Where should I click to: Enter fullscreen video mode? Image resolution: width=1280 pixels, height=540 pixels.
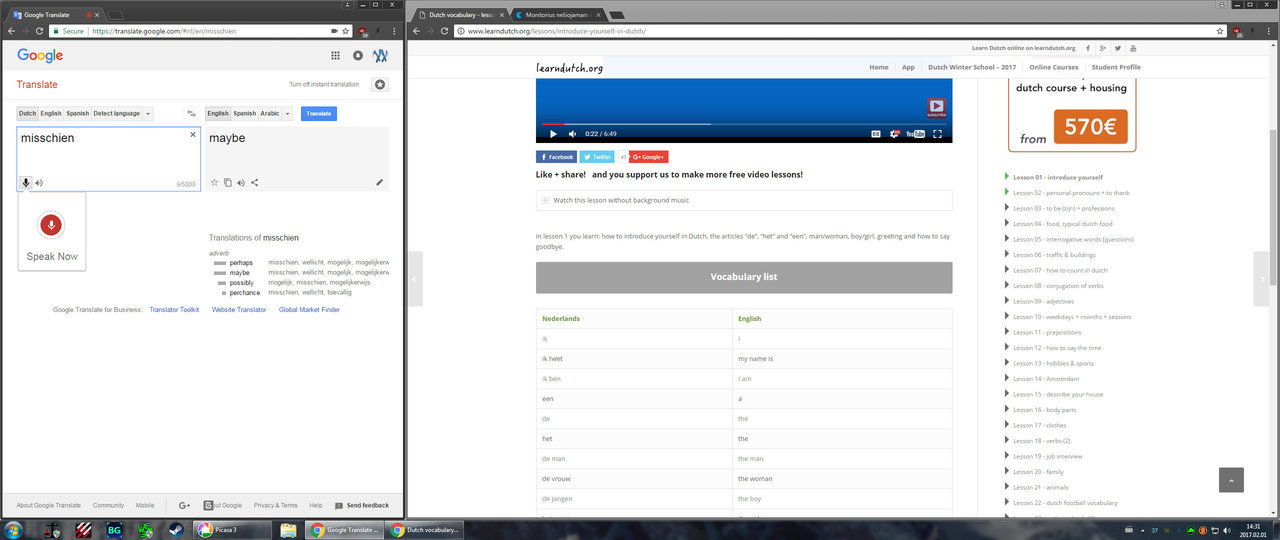tap(937, 134)
